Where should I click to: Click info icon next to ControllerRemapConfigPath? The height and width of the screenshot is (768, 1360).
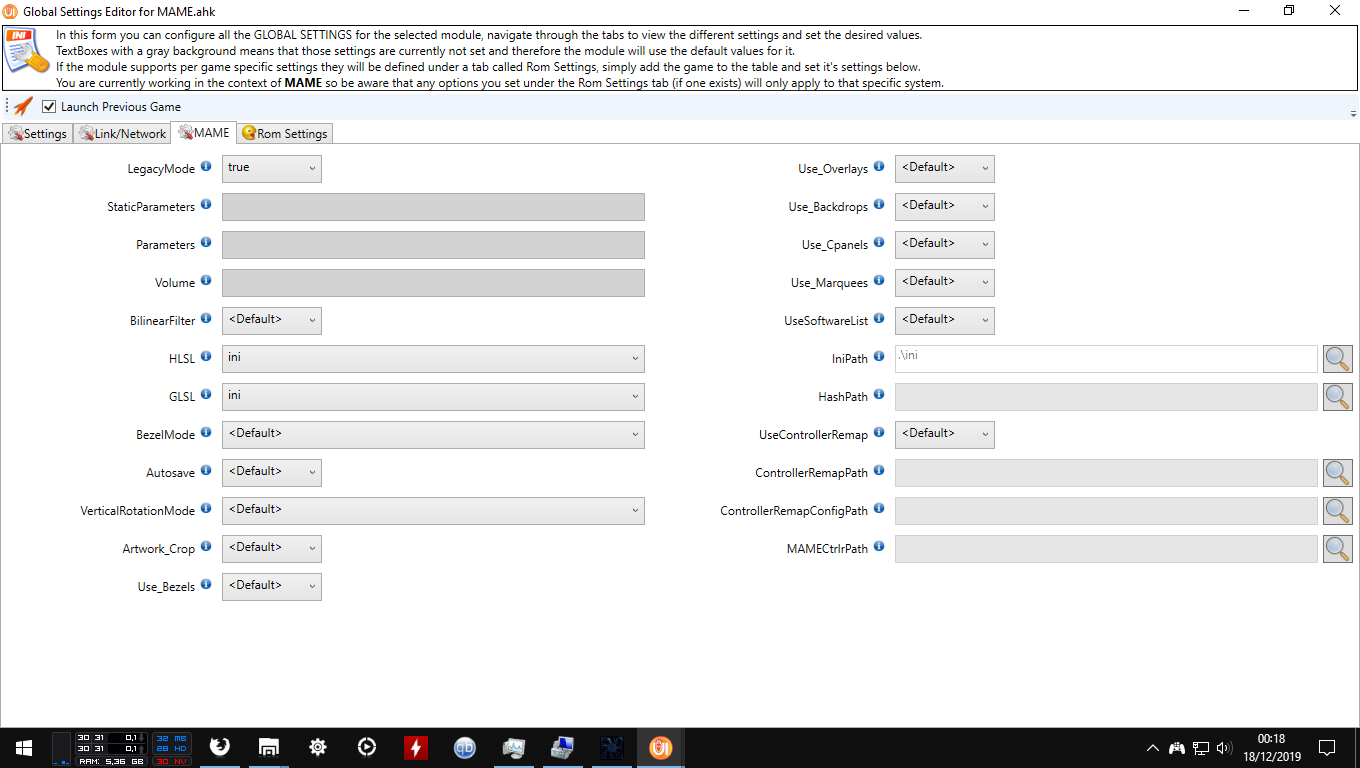coord(879,509)
